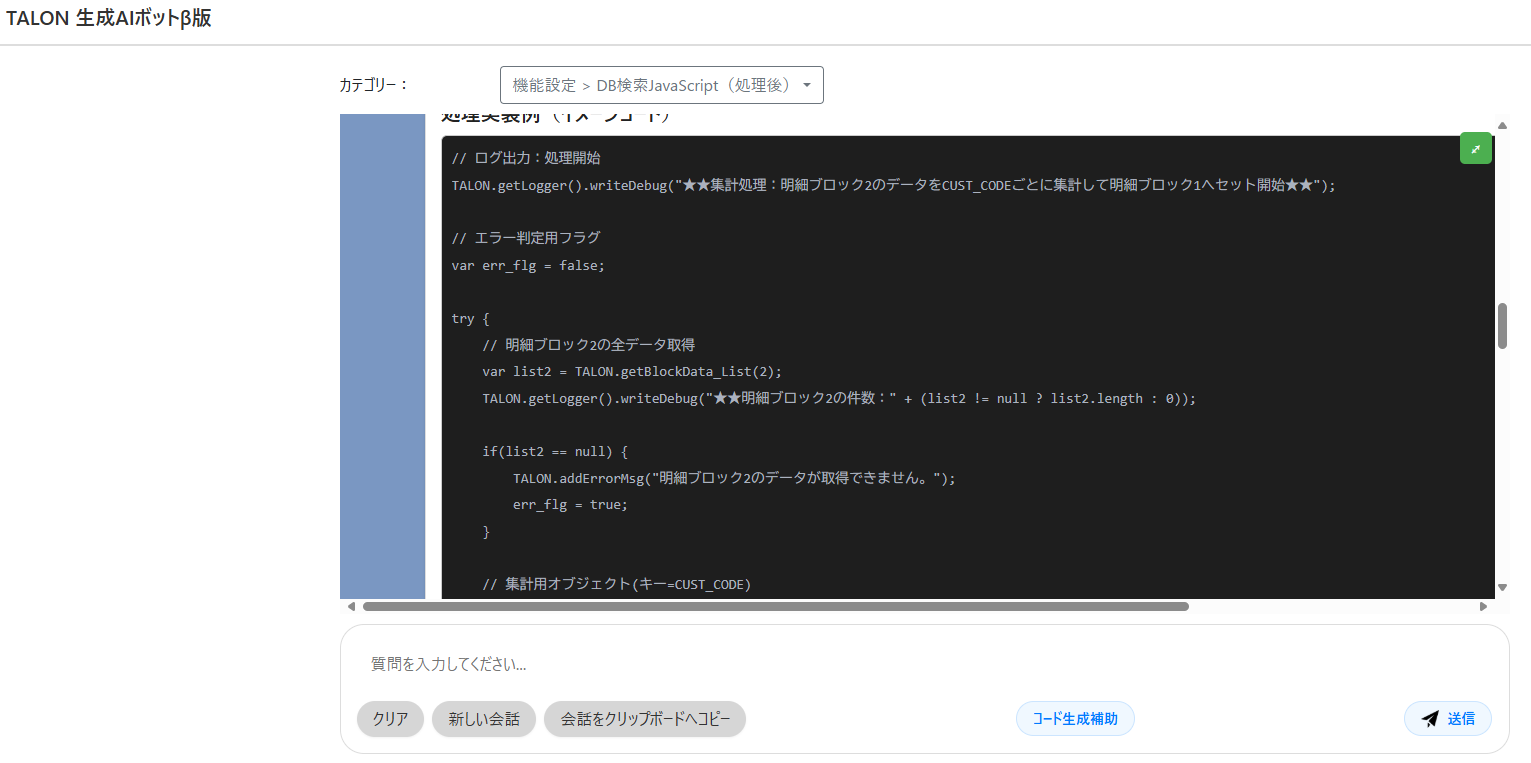Click the horizontal scroll right arrow
This screenshot has width=1531, height=763.
[1483, 606]
